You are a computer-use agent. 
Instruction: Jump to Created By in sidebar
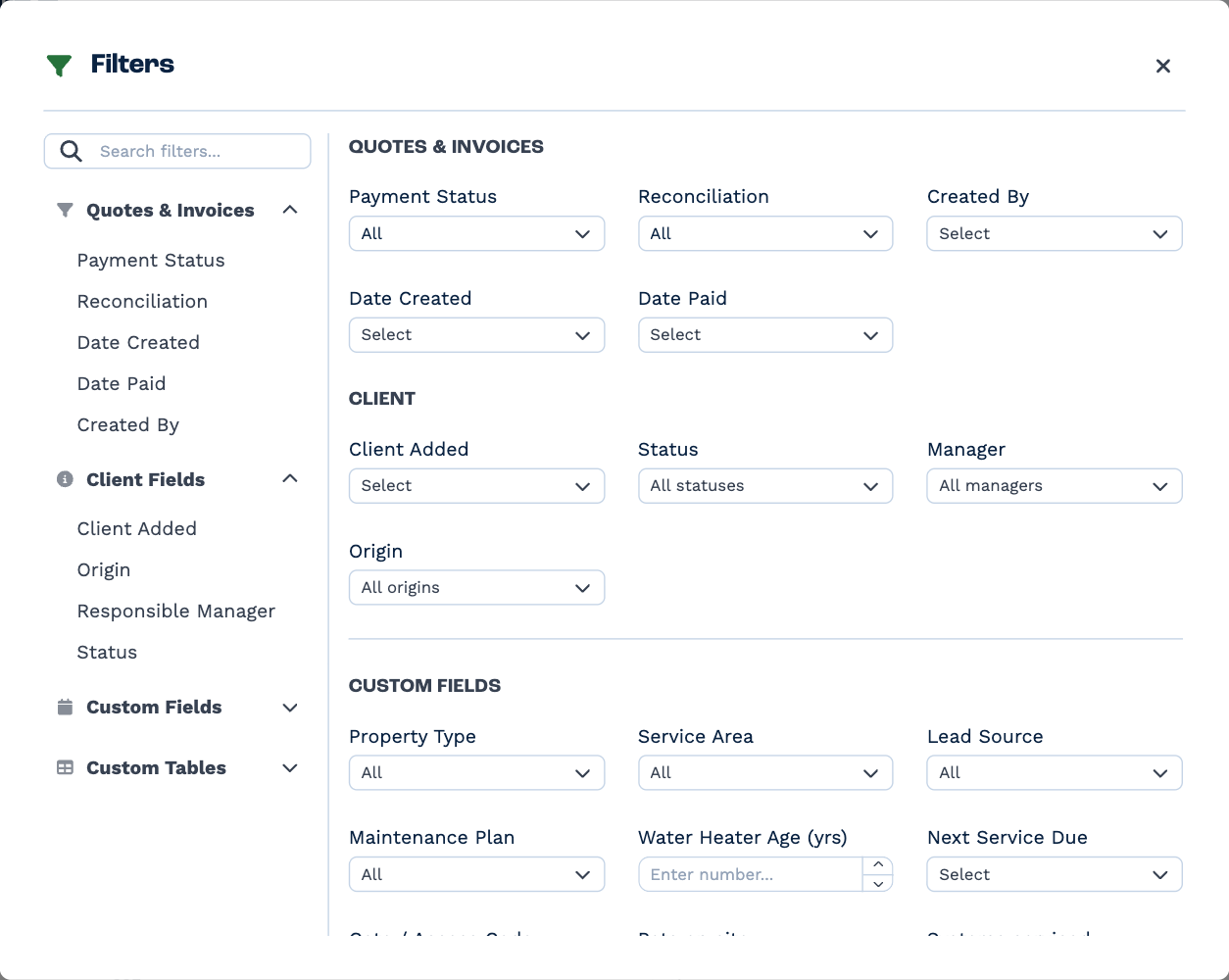(128, 425)
